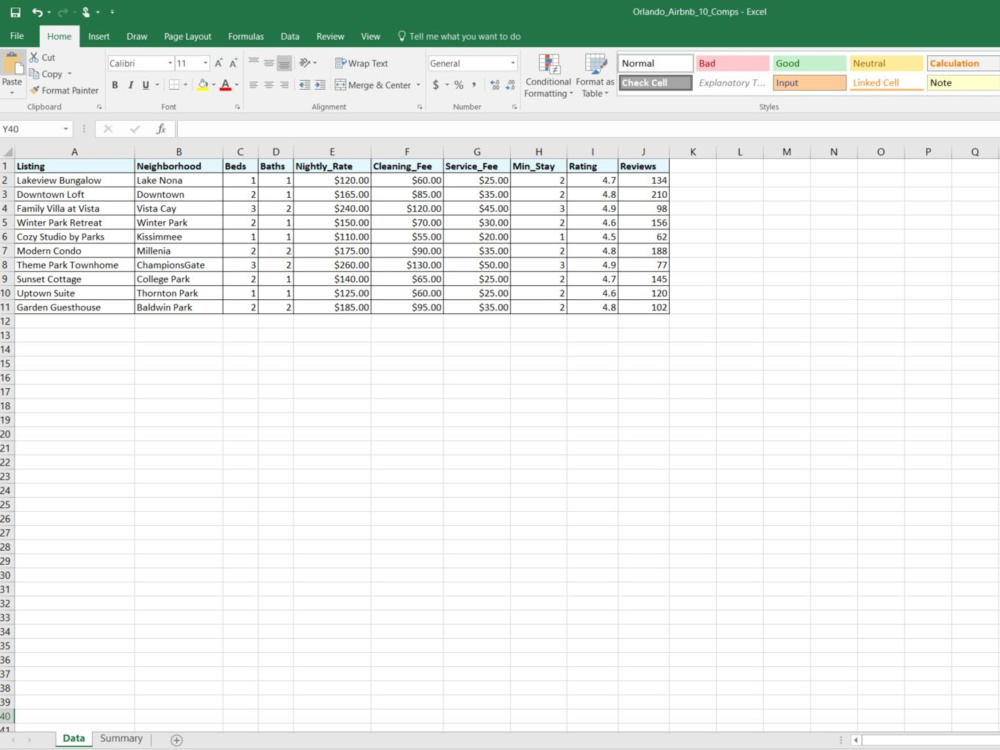Toggle Wrap Text
The image size is (1000, 750).
[362, 63]
